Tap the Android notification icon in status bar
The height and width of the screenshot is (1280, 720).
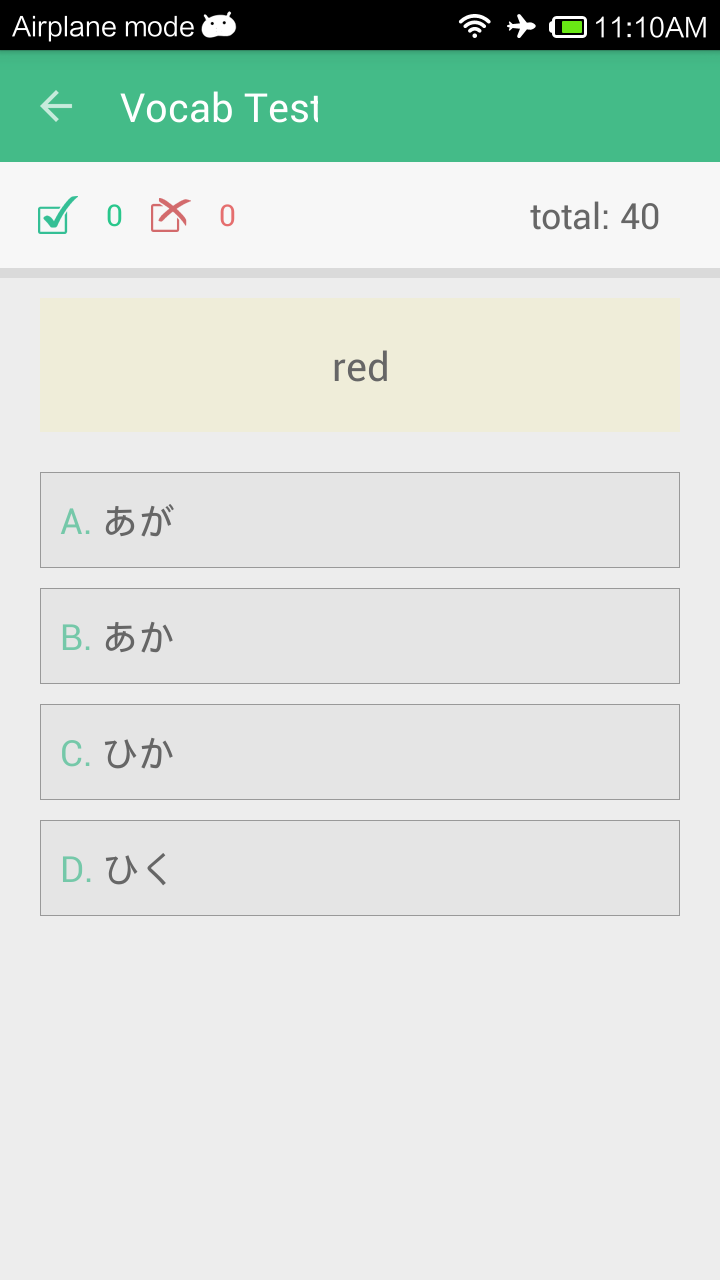point(219,26)
